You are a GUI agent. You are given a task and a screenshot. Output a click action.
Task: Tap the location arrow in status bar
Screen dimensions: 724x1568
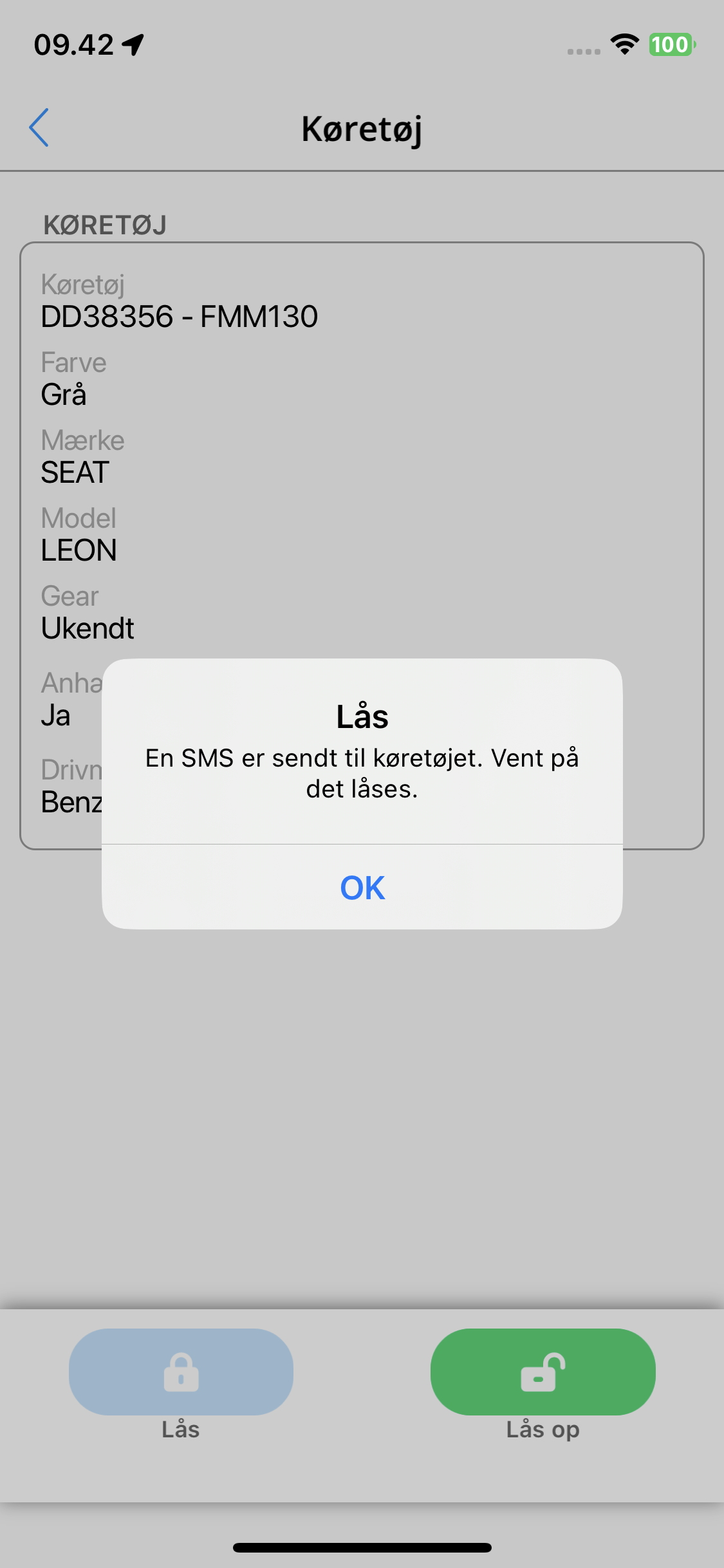pos(133,44)
